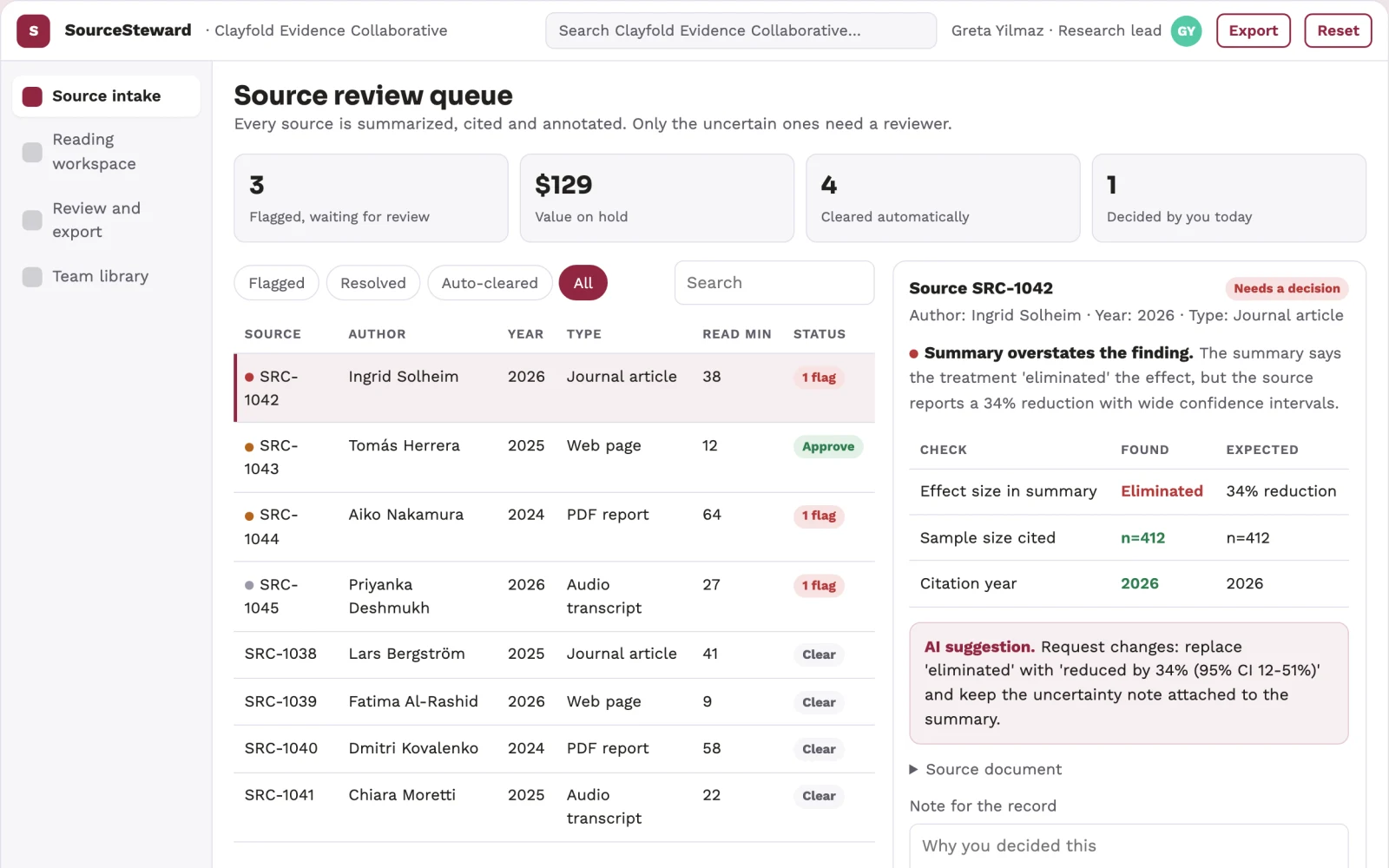Image resolution: width=1389 pixels, height=868 pixels.
Task: Select the SRC-1041 row
Action: click(x=554, y=807)
